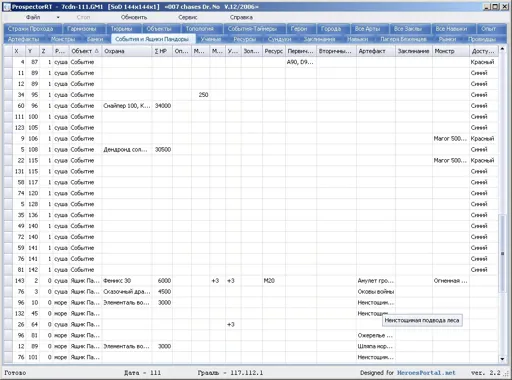Viewport: 512px width, 380px height.
Task: Switch to the Заклинания tab
Action: tap(319, 39)
